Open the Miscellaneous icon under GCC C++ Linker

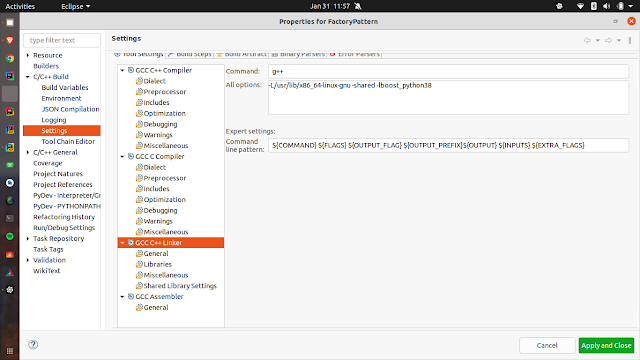click(139, 275)
